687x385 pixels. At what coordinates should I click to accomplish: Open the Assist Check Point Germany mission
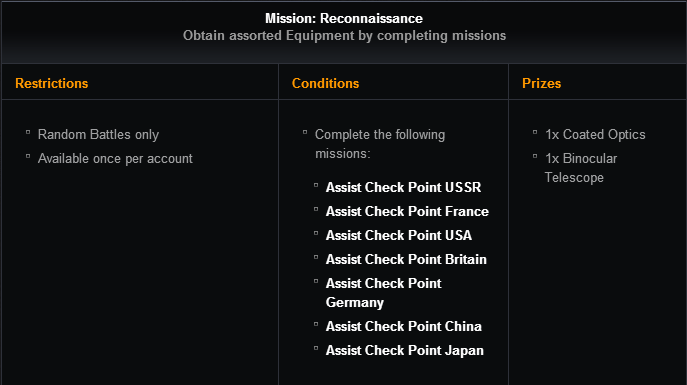383,293
